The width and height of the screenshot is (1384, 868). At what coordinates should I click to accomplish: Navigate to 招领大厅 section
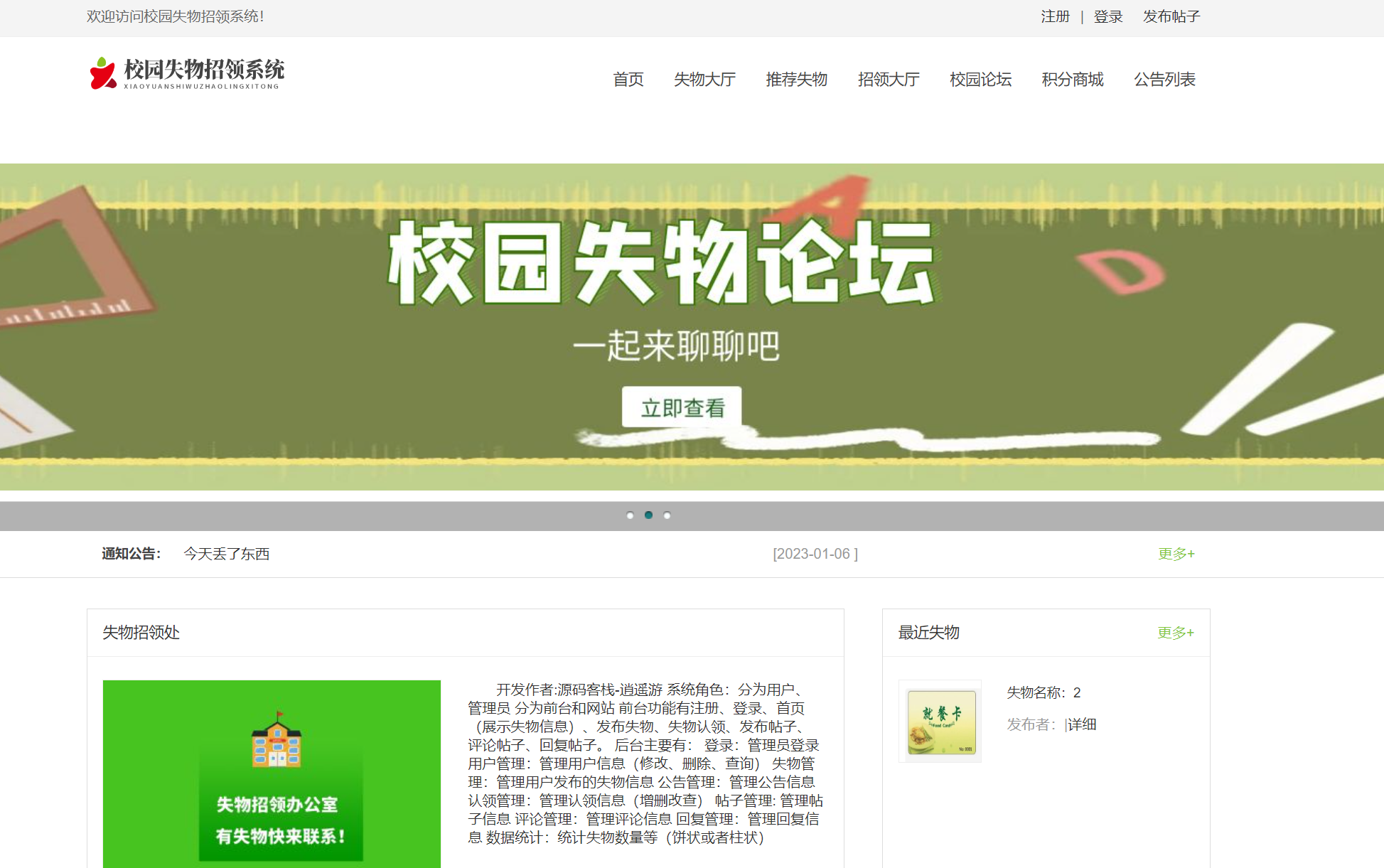tap(888, 80)
